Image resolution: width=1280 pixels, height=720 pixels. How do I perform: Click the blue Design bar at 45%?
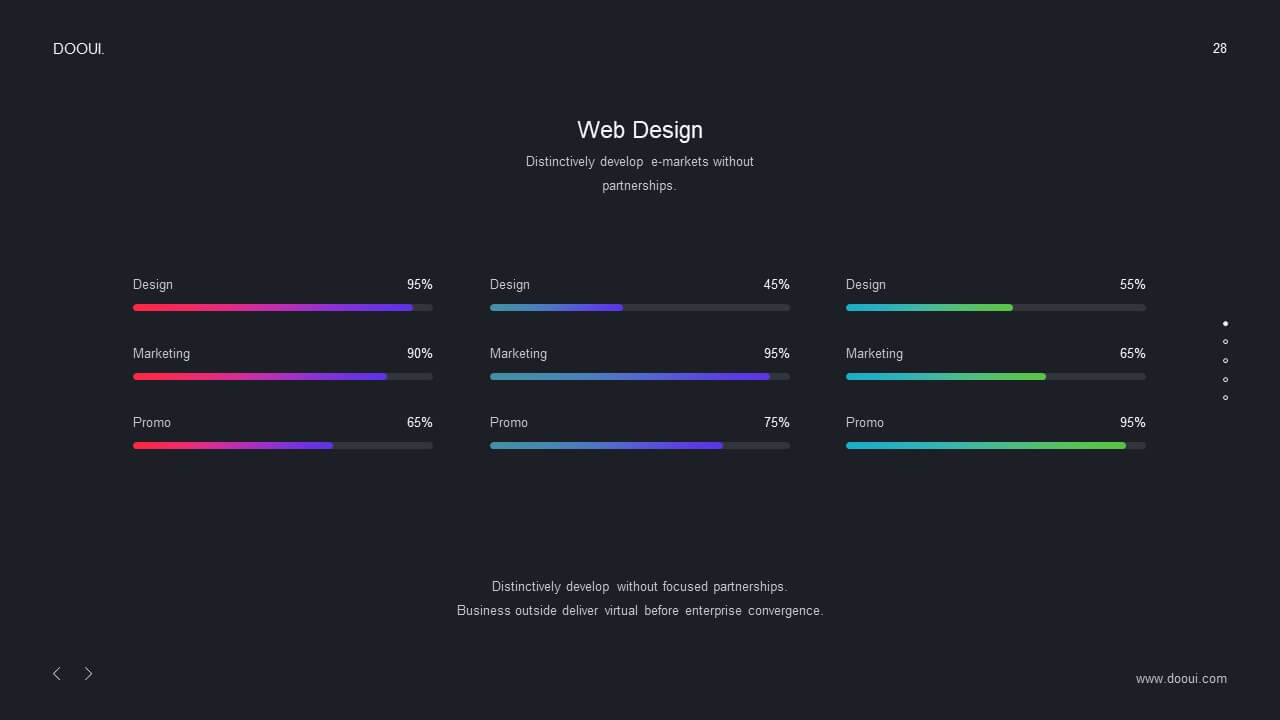click(x=556, y=308)
